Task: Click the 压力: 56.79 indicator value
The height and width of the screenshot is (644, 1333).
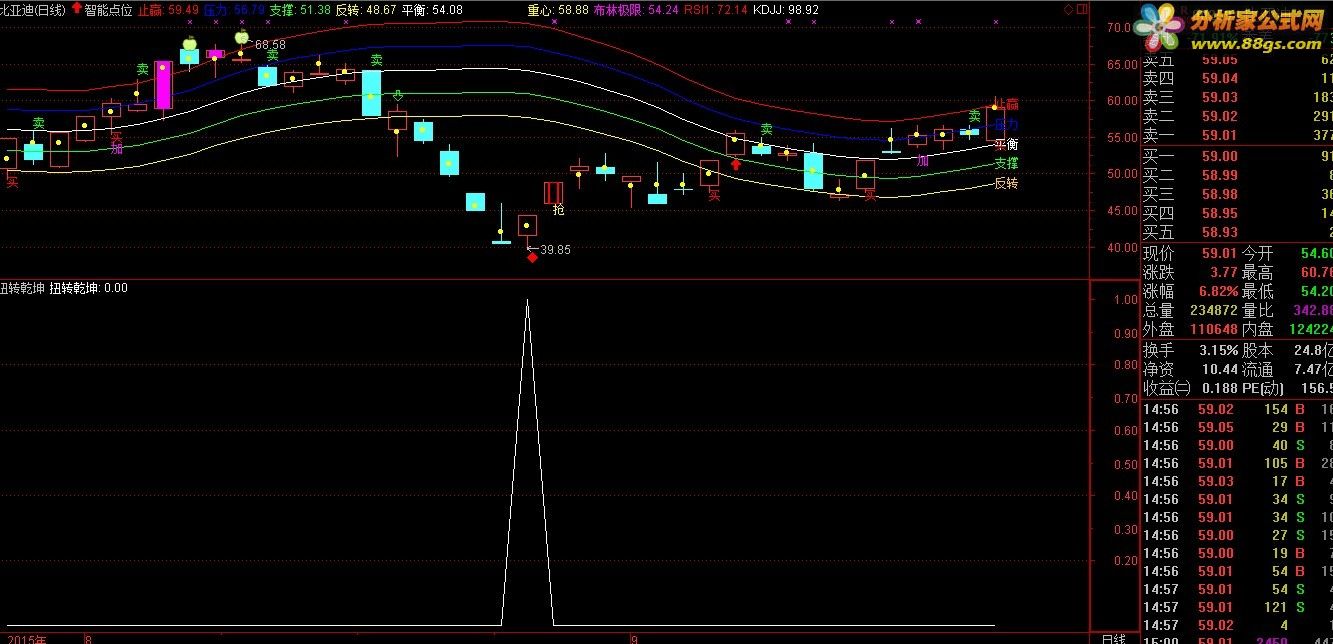Action: (x=234, y=10)
